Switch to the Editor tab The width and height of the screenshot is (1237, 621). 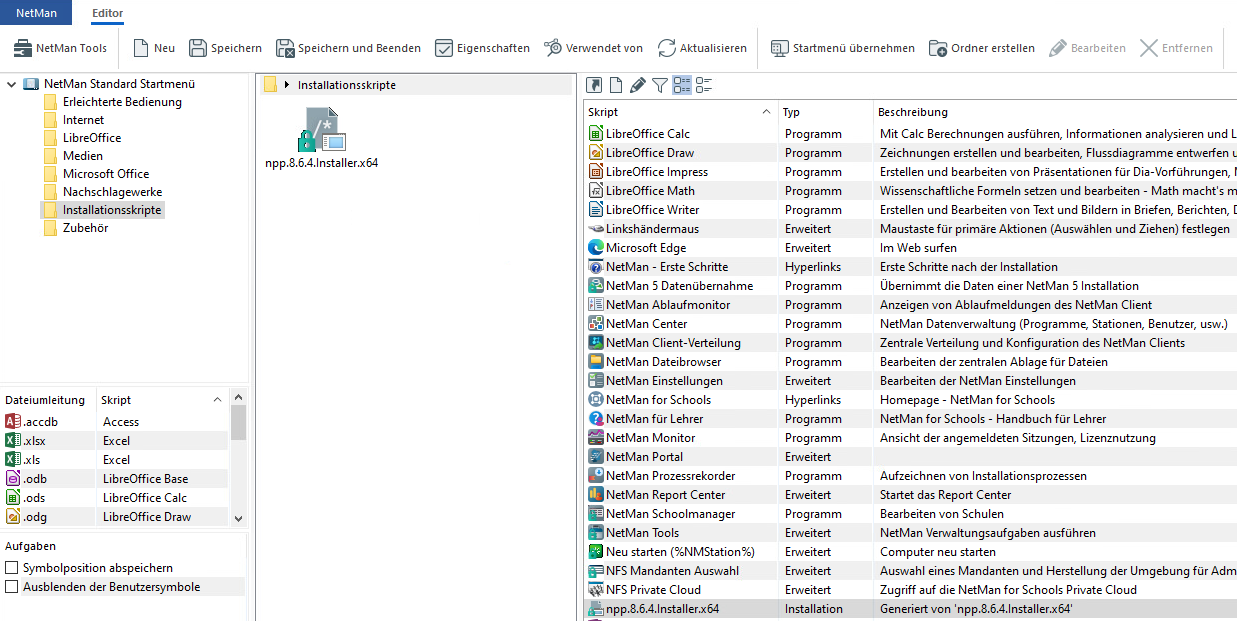[x=107, y=13]
